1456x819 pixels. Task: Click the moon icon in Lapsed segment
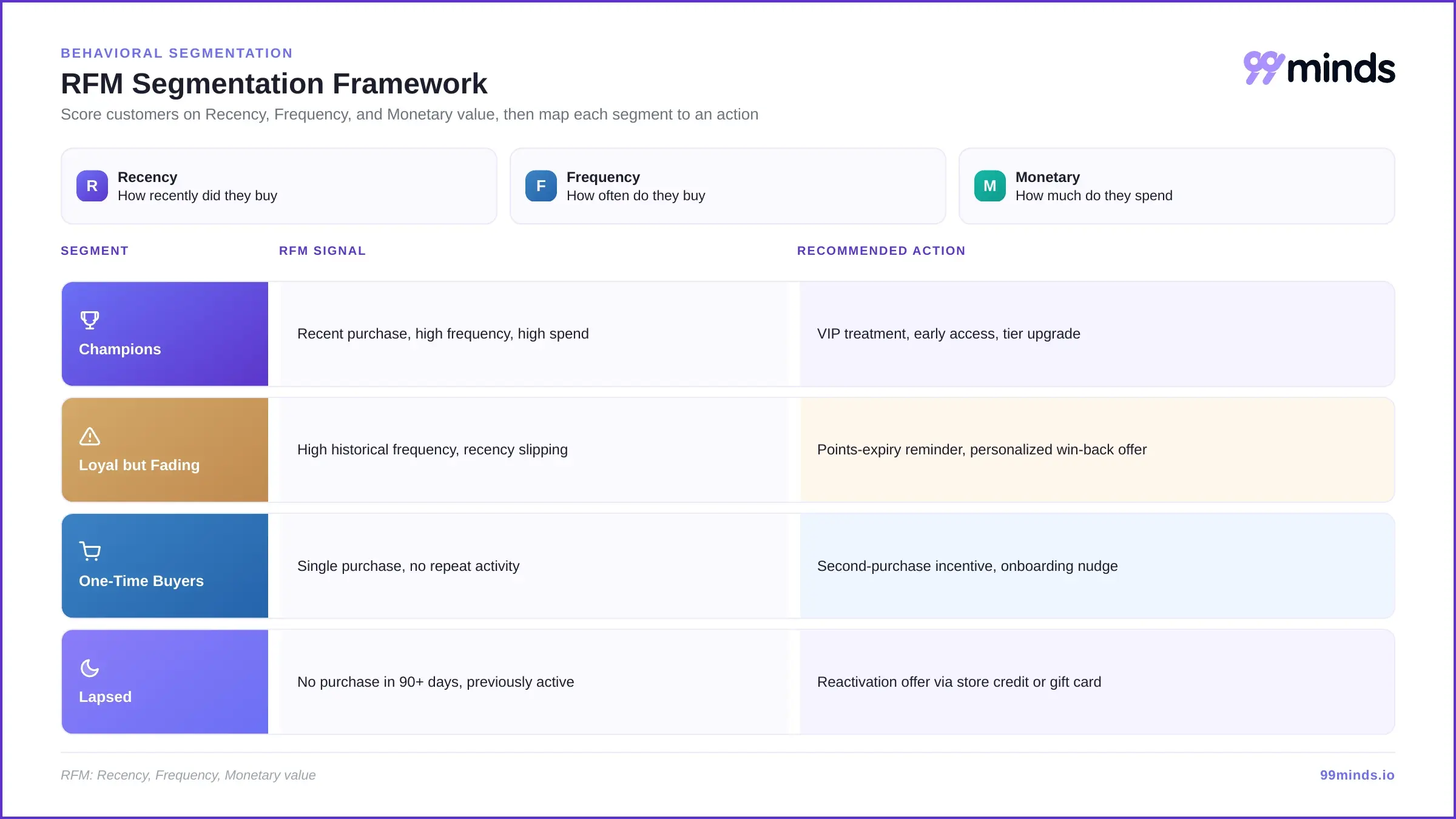pyautogui.click(x=90, y=668)
